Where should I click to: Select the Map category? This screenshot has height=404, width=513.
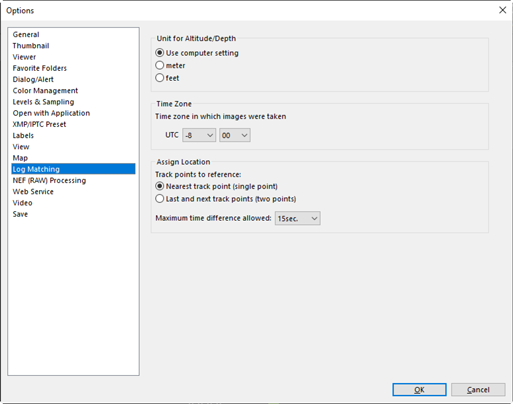20,158
